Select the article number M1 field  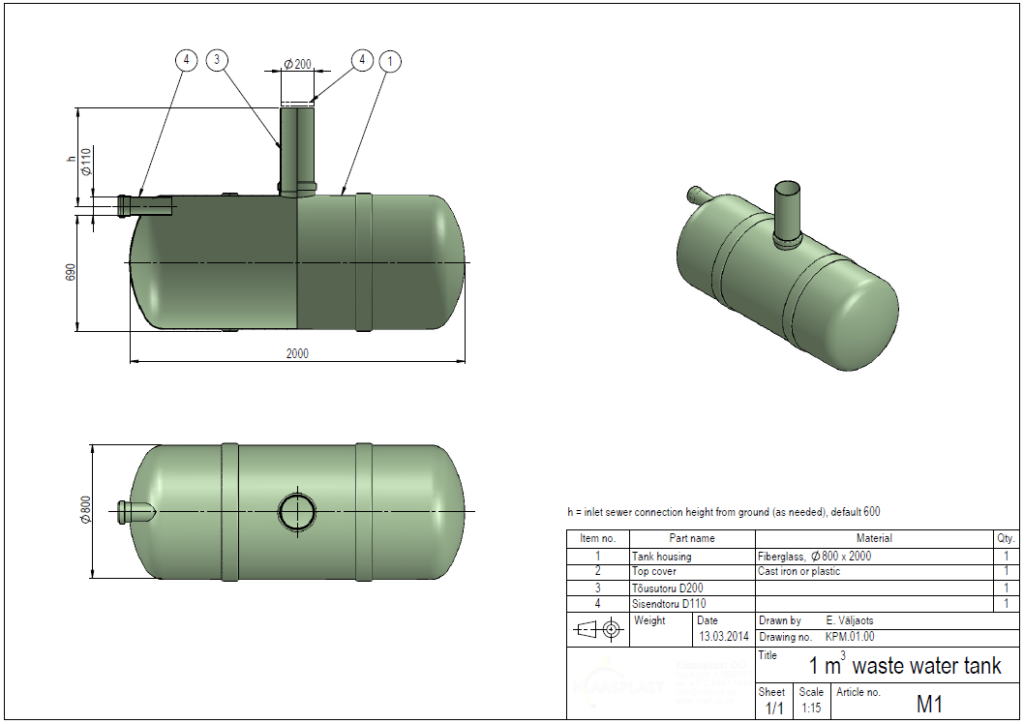click(929, 704)
